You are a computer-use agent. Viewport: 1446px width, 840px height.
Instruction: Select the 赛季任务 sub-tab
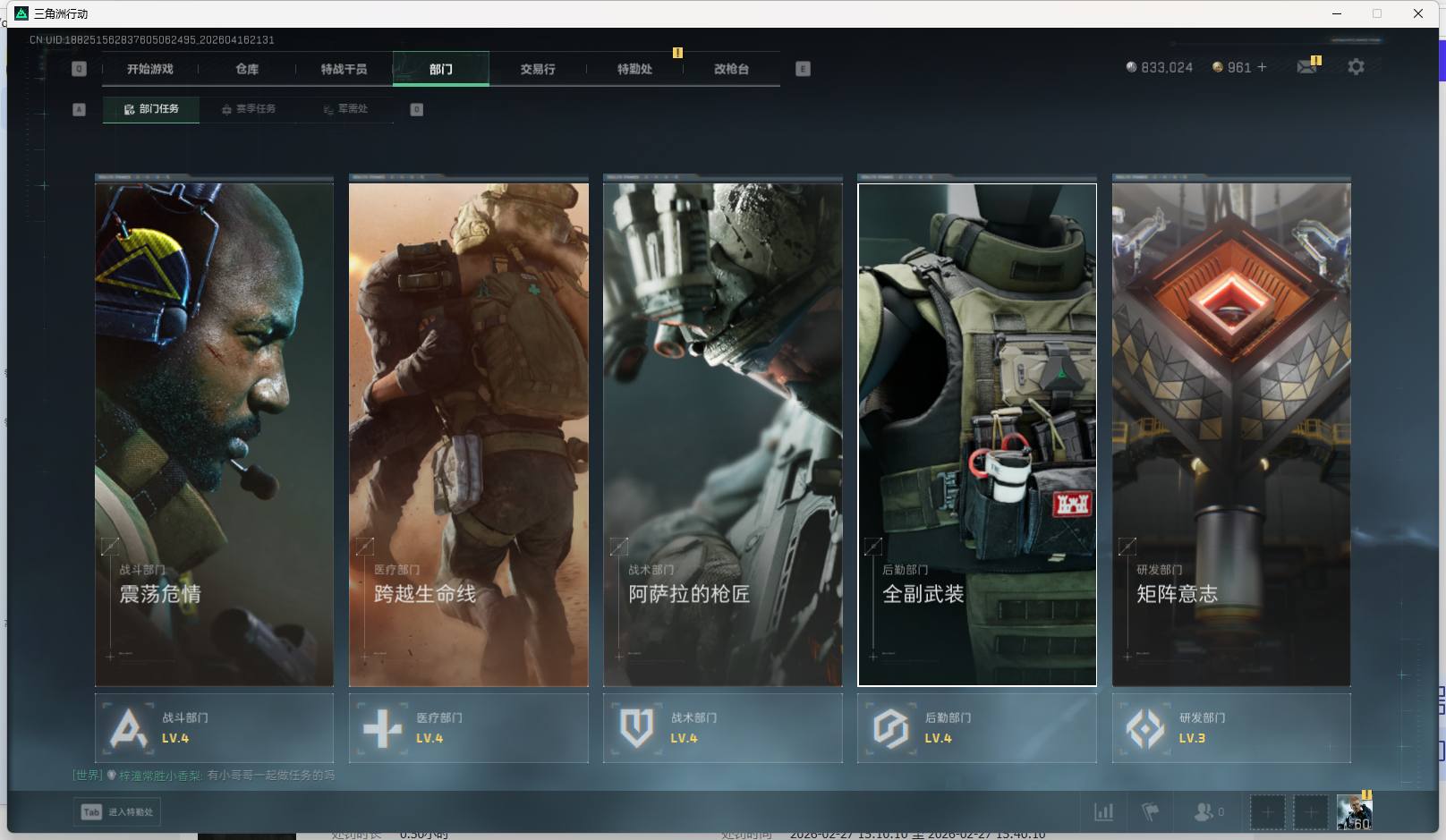(249, 109)
